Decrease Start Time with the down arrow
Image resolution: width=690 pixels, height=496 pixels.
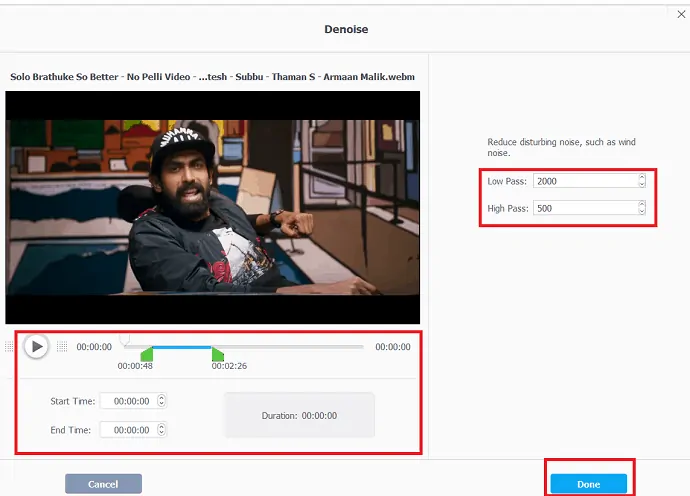[161, 404]
